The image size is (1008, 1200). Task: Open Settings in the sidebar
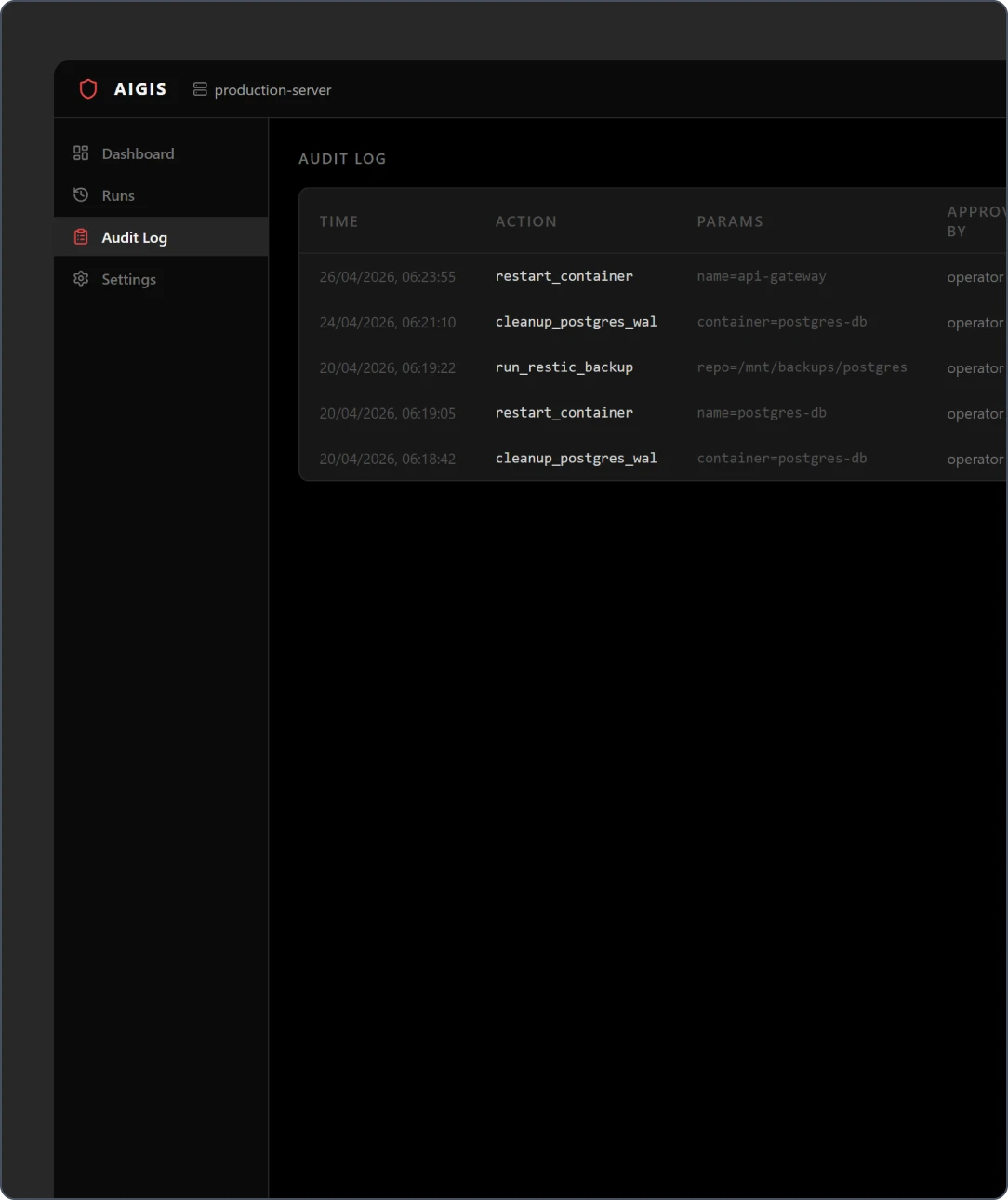click(x=161, y=279)
